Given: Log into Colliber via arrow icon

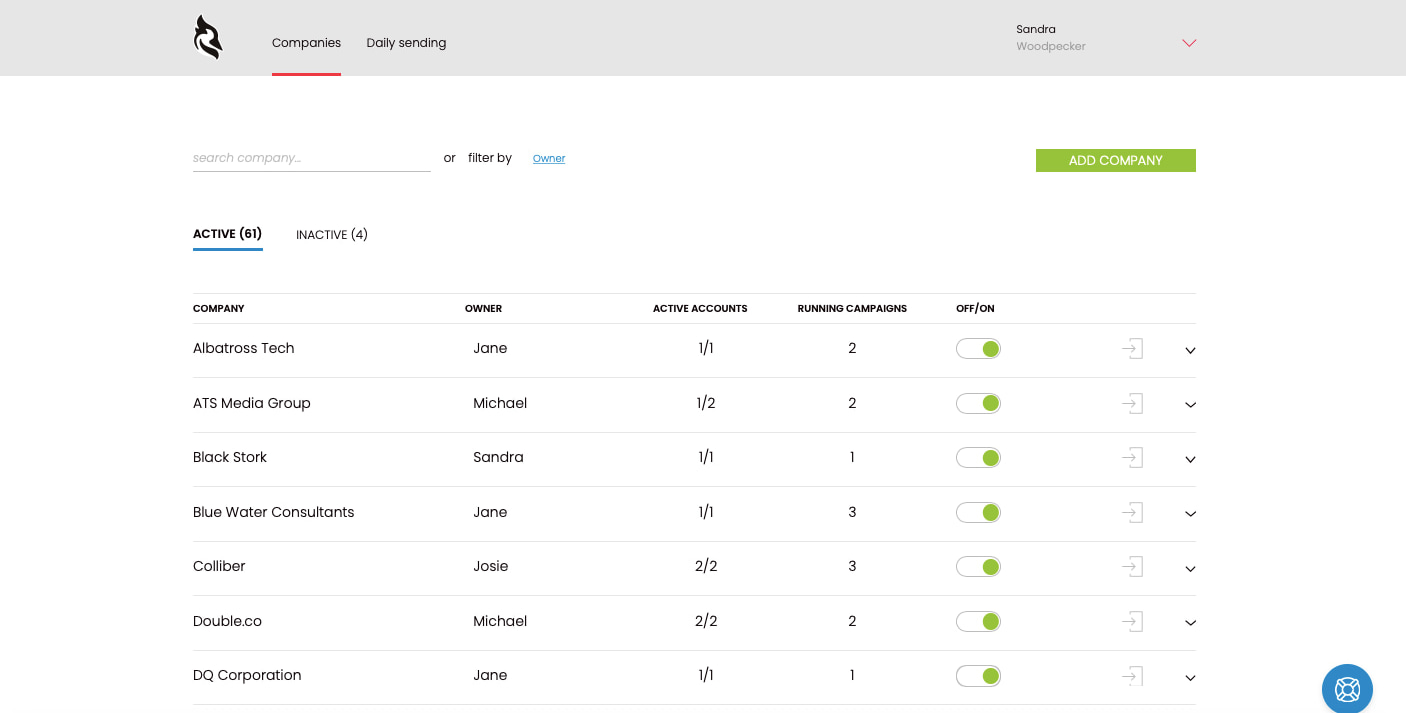Looking at the screenshot, I should [x=1132, y=567].
